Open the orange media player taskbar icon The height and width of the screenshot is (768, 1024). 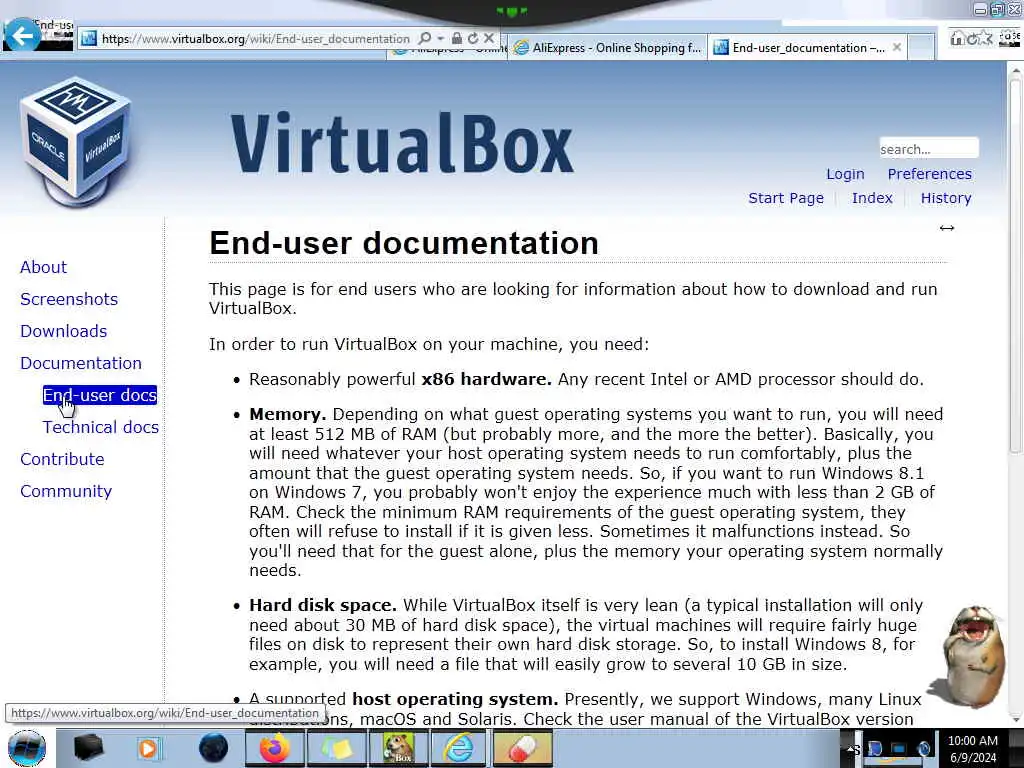coord(150,748)
